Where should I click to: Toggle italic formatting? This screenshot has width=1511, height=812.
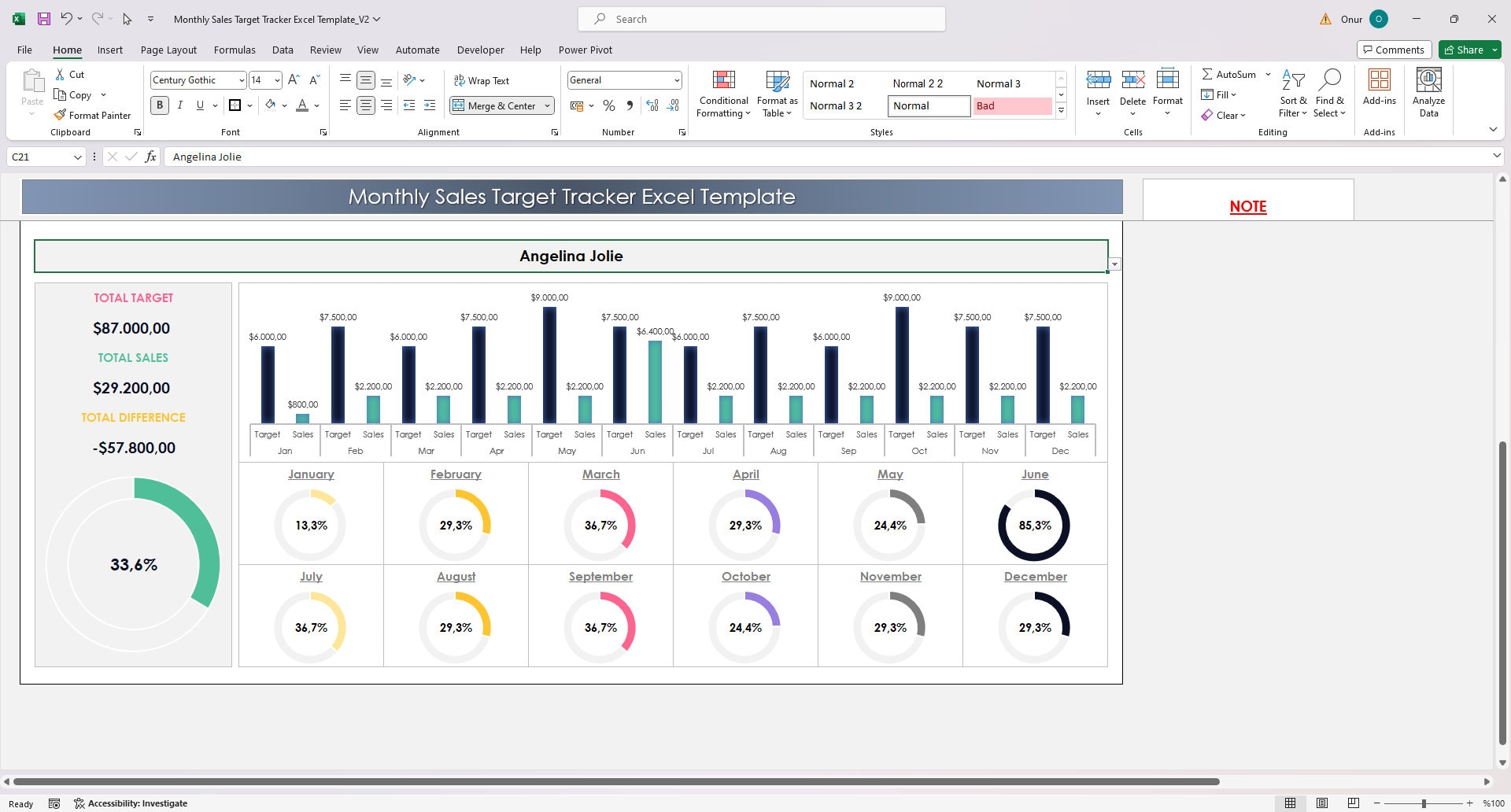click(x=179, y=105)
